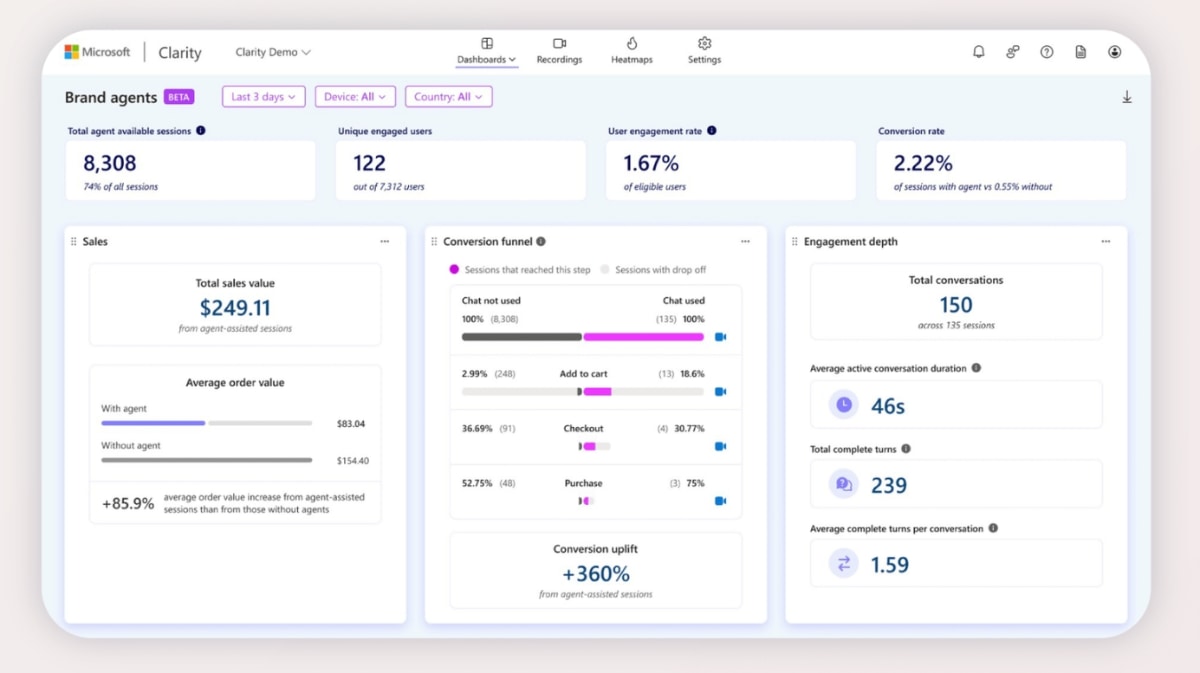The image size is (1200, 673).
Task: Open the Recordings tab
Action: 559,51
